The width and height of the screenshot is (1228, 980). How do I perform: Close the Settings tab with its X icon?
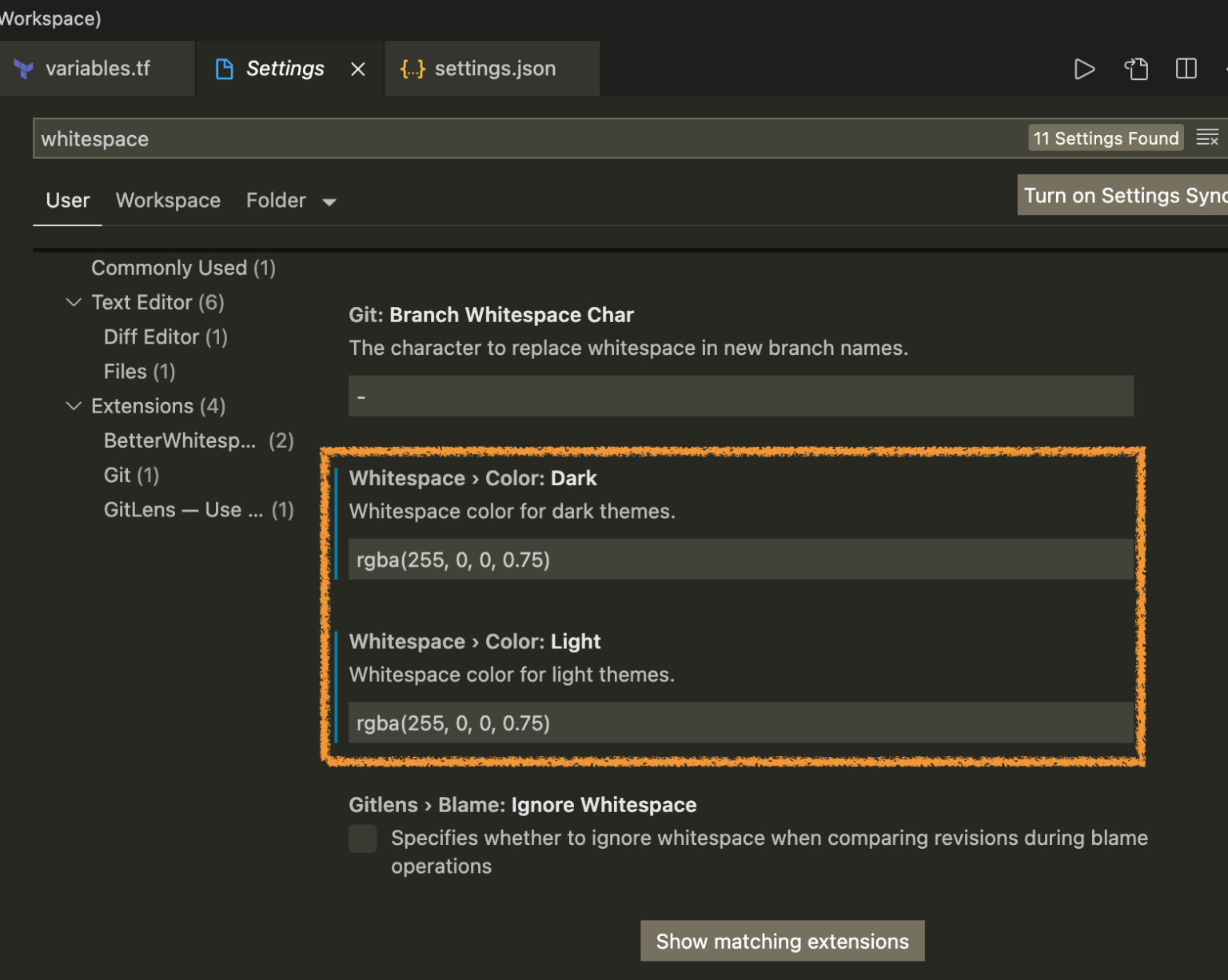(357, 69)
